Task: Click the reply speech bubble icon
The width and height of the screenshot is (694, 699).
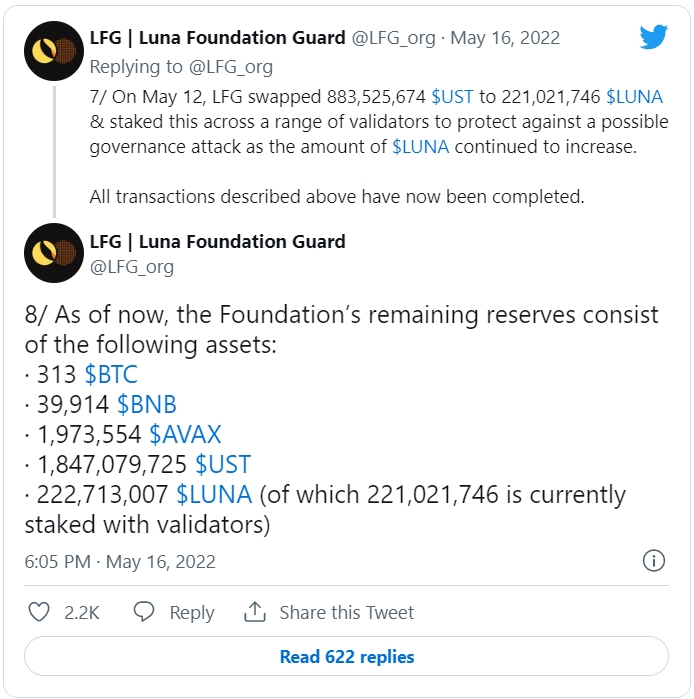Action: [144, 612]
